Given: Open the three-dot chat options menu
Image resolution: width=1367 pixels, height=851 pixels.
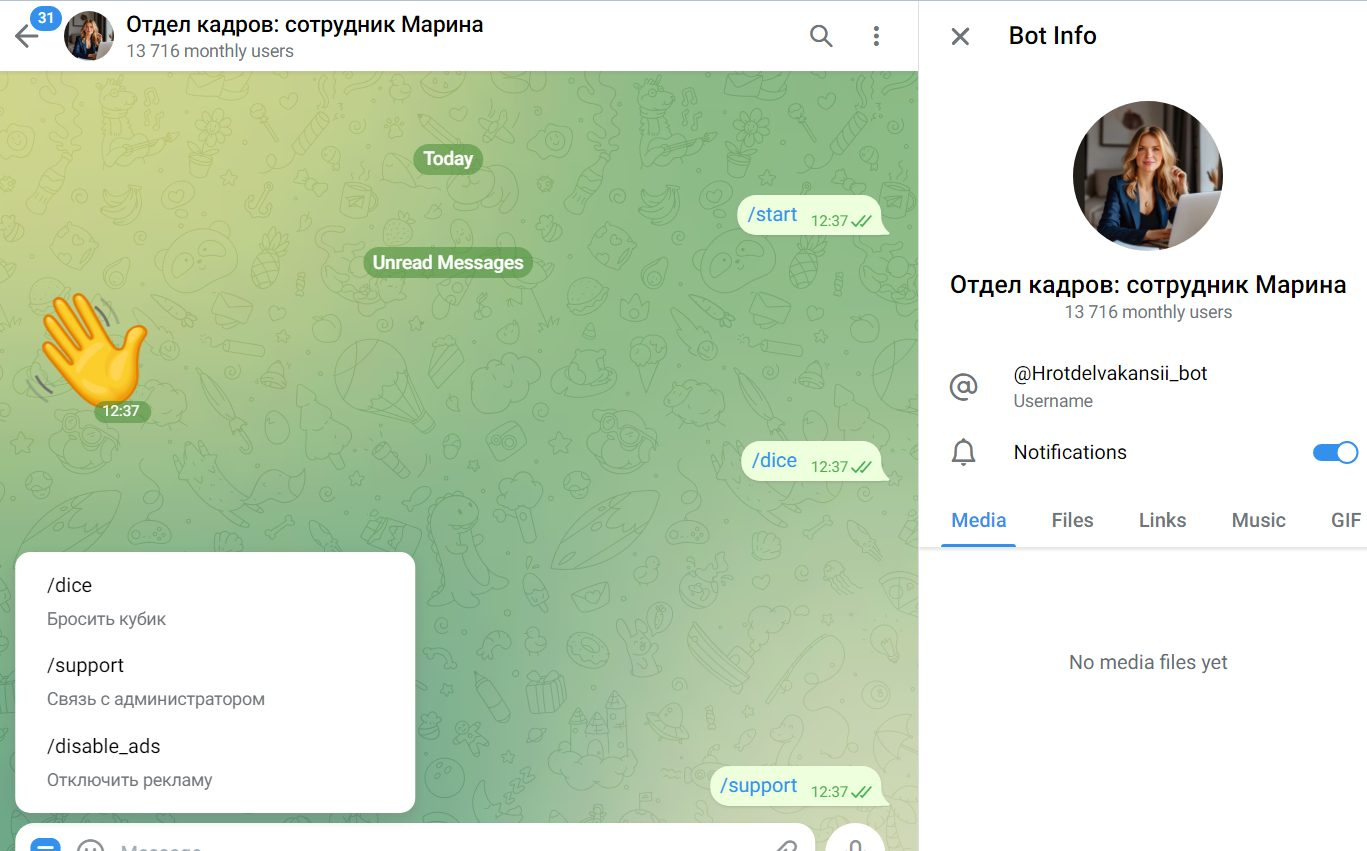Looking at the screenshot, I should coord(876,35).
